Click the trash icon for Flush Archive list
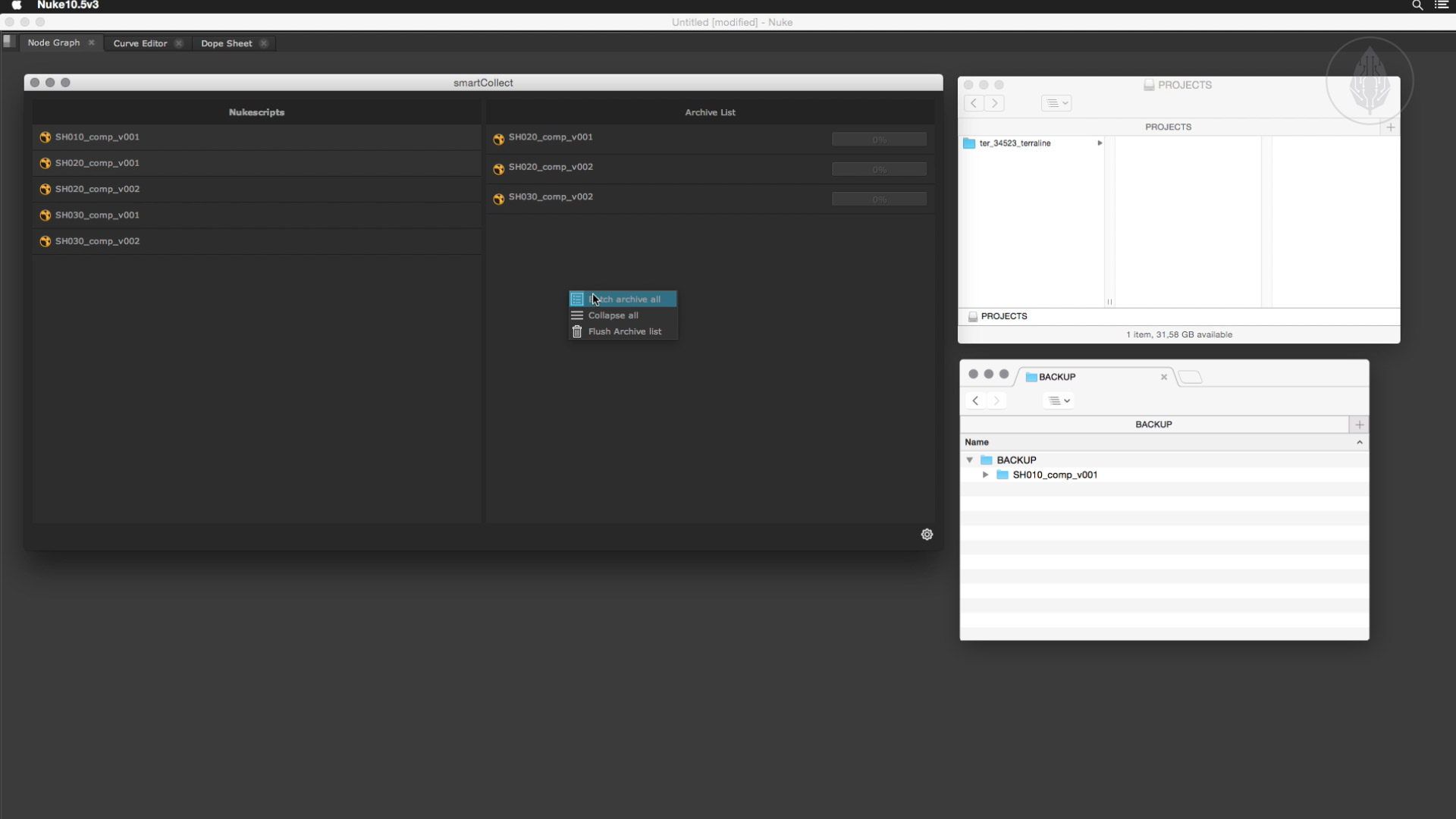Viewport: 1456px width, 819px height. click(x=577, y=331)
